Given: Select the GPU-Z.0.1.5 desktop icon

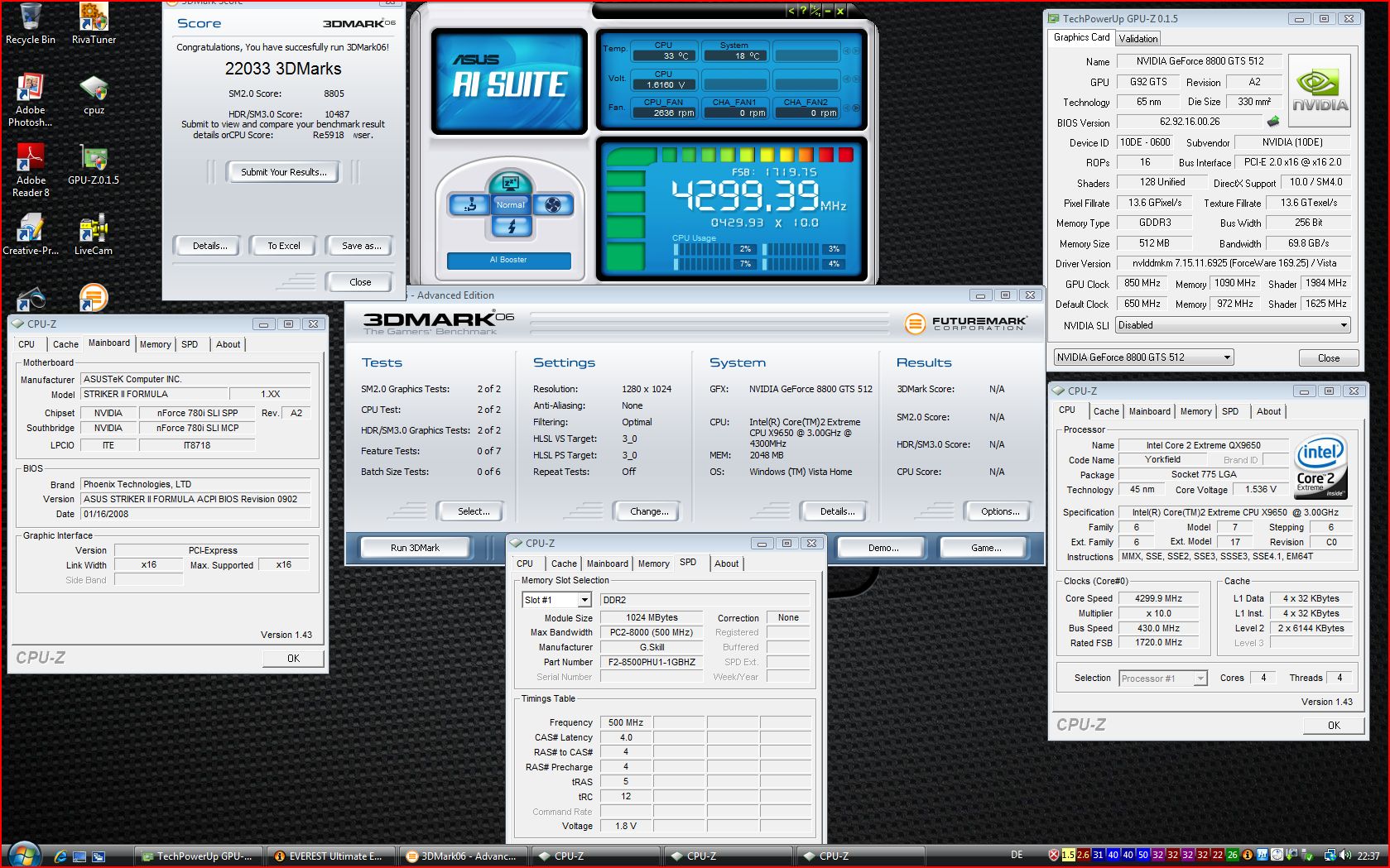Looking at the screenshot, I should [x=94, y=165].
